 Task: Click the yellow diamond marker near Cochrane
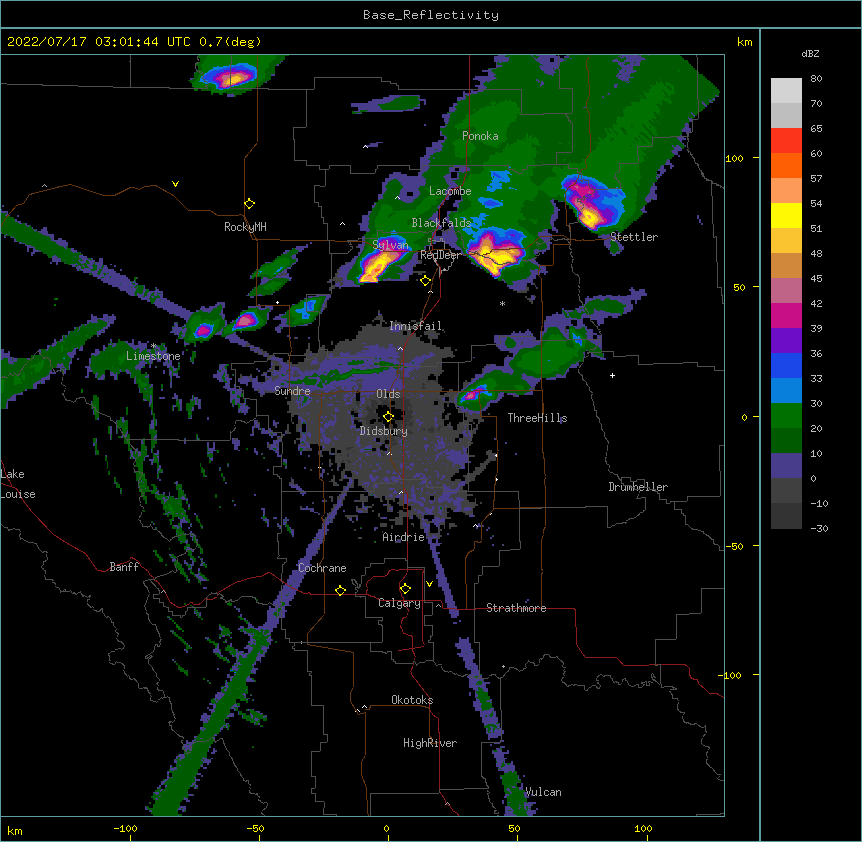pos(340,590)
